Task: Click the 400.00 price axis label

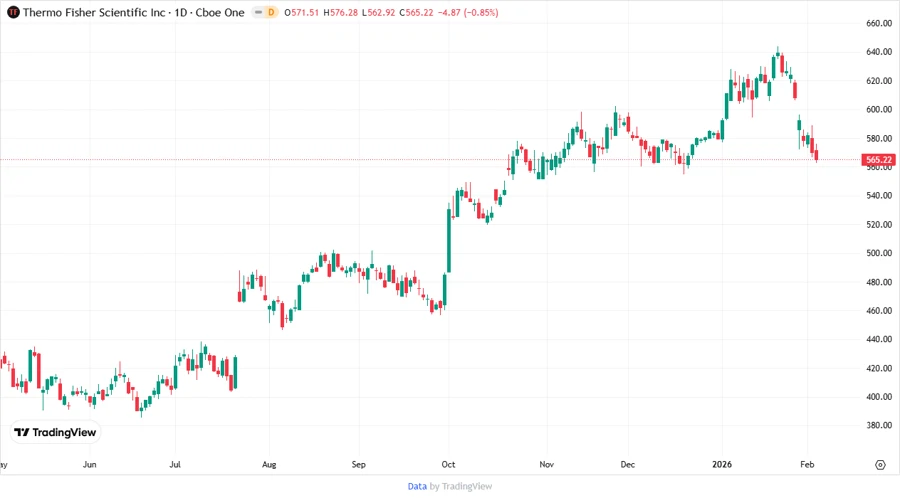Action: tap(879, 396)
